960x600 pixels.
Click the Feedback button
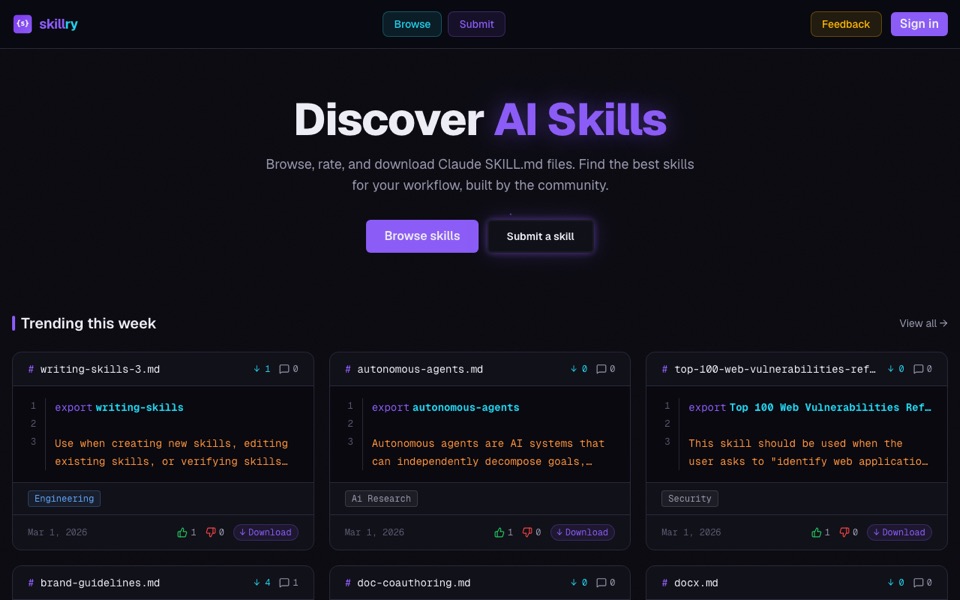point(846,24)
